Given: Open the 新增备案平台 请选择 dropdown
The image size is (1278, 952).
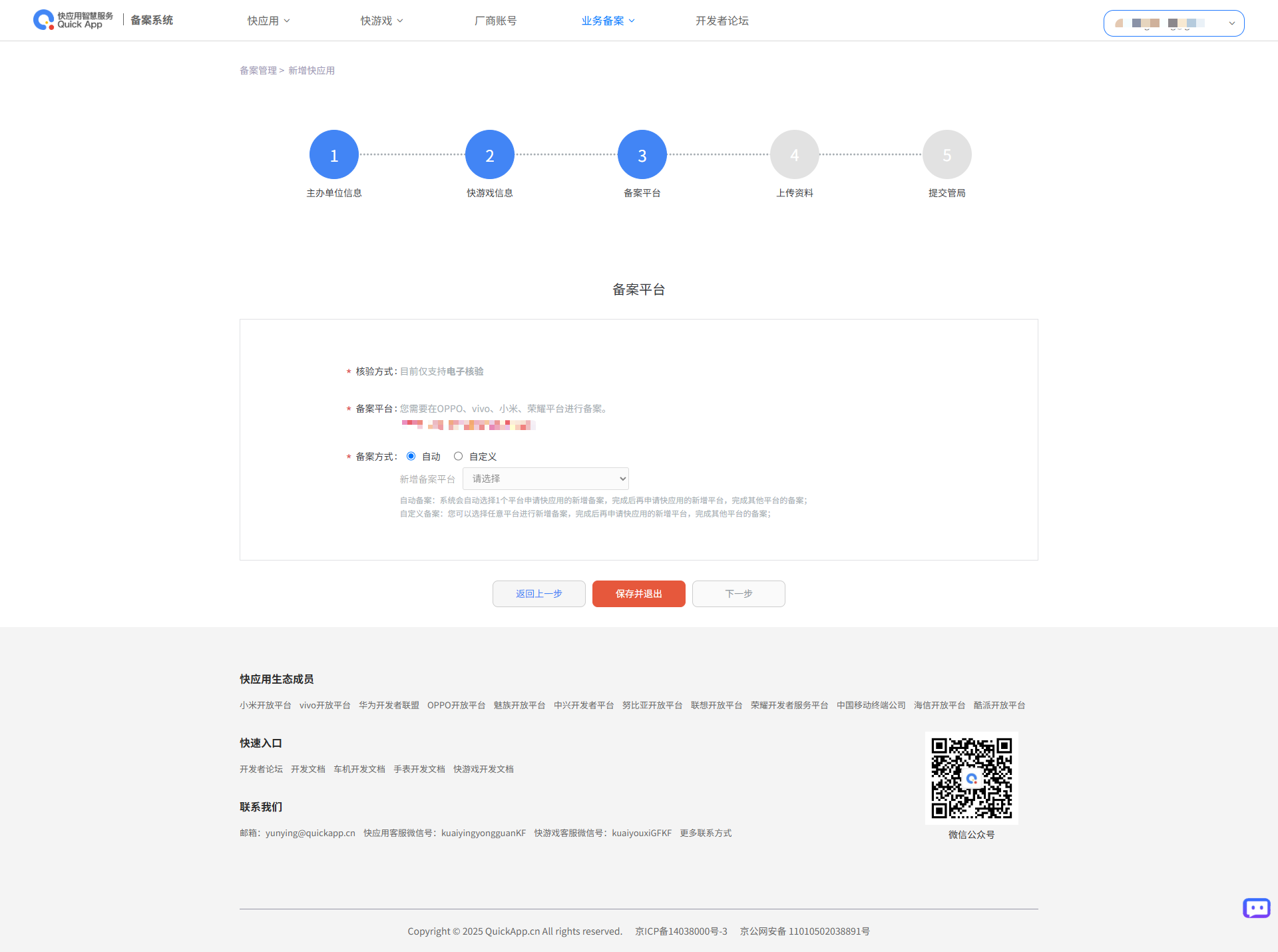Looking at the screenshot, I should click(x=546, y=479).
